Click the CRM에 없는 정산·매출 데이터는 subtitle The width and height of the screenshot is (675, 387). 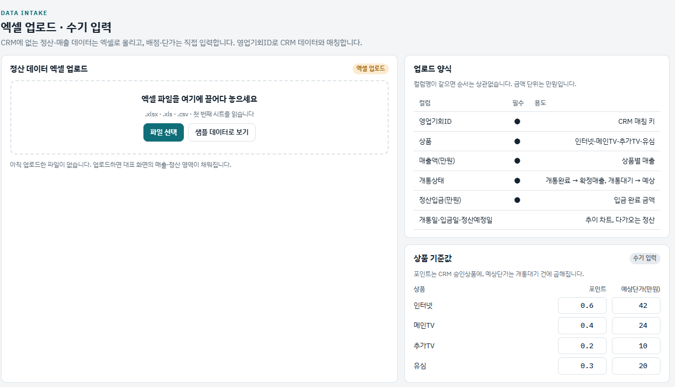181,43
